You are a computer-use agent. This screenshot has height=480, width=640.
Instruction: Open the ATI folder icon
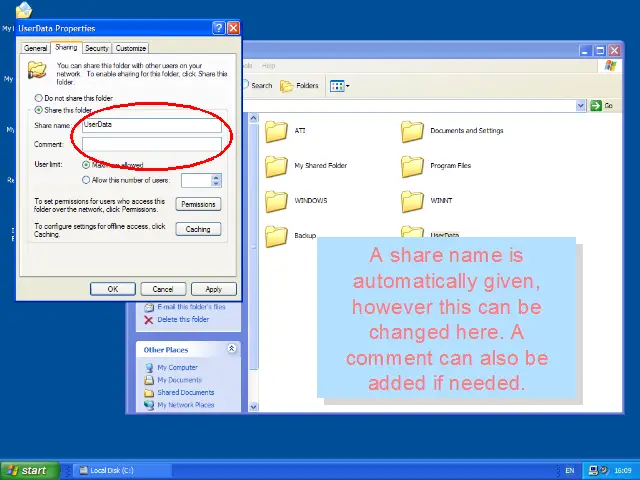pos(276,131)
